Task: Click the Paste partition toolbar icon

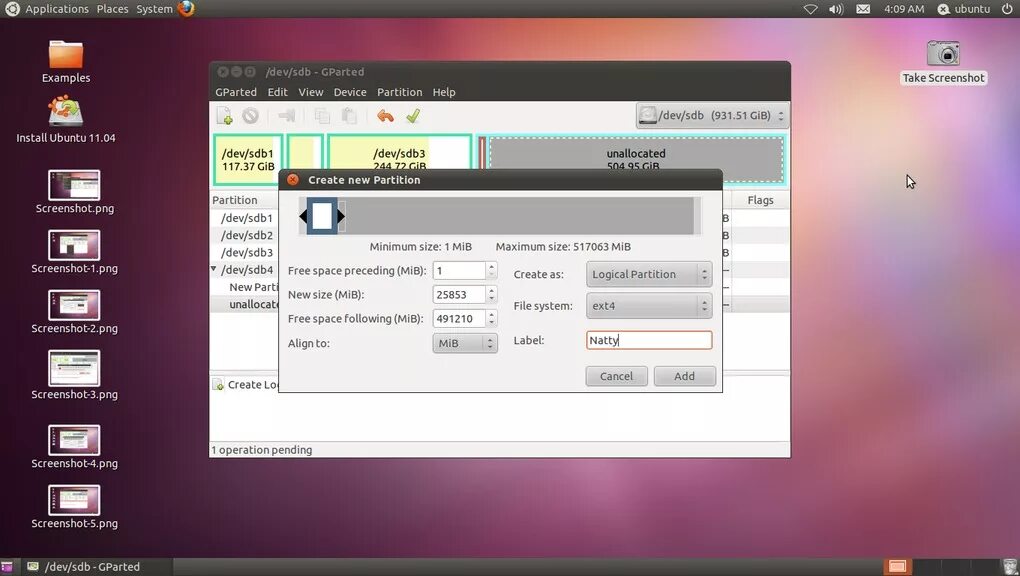Action: pos(349,116)
